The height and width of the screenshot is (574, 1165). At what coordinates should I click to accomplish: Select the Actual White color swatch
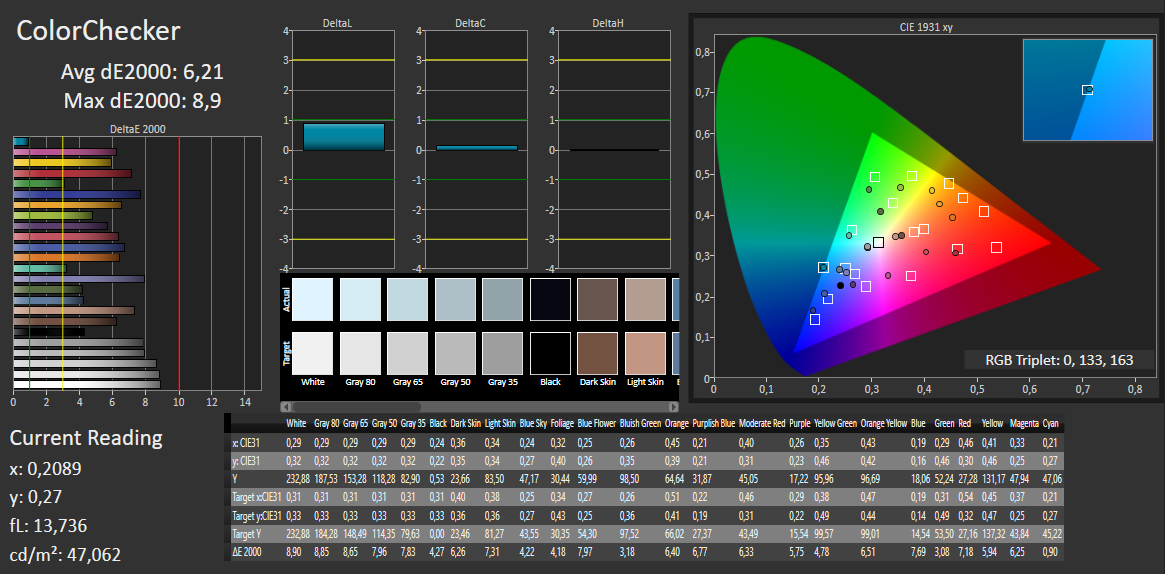[312, 298]
